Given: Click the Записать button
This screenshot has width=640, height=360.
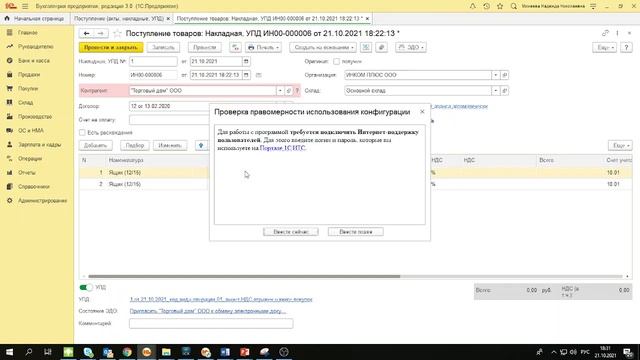Looking at the screenshot, I should [x=163, y=47].
